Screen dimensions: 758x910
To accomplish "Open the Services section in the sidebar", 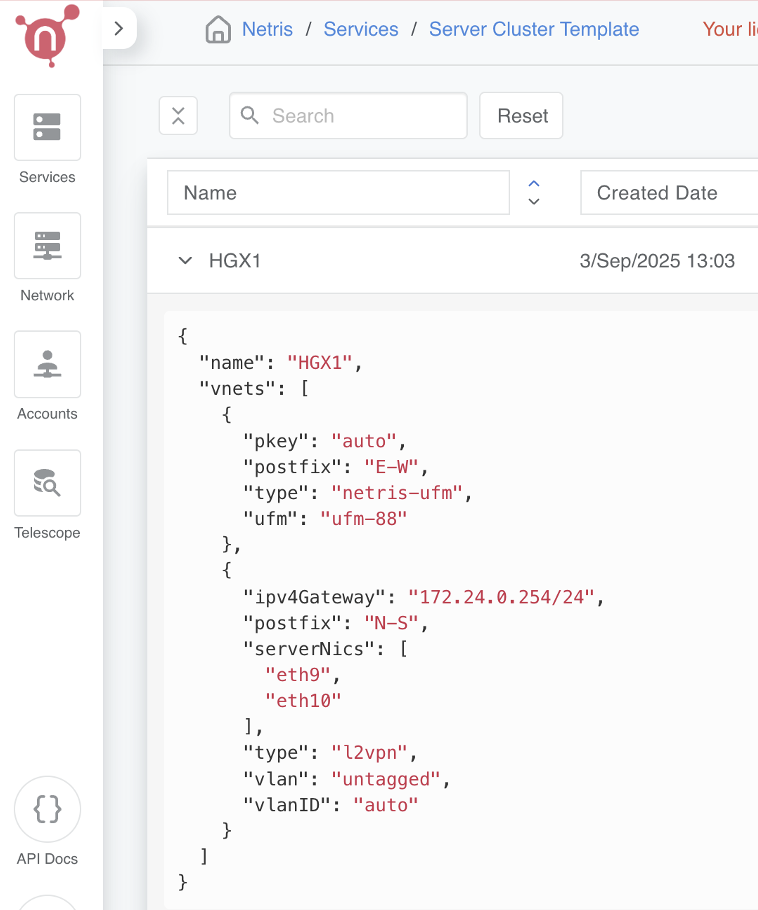I will pyautogui.click(x=47, y=128).
